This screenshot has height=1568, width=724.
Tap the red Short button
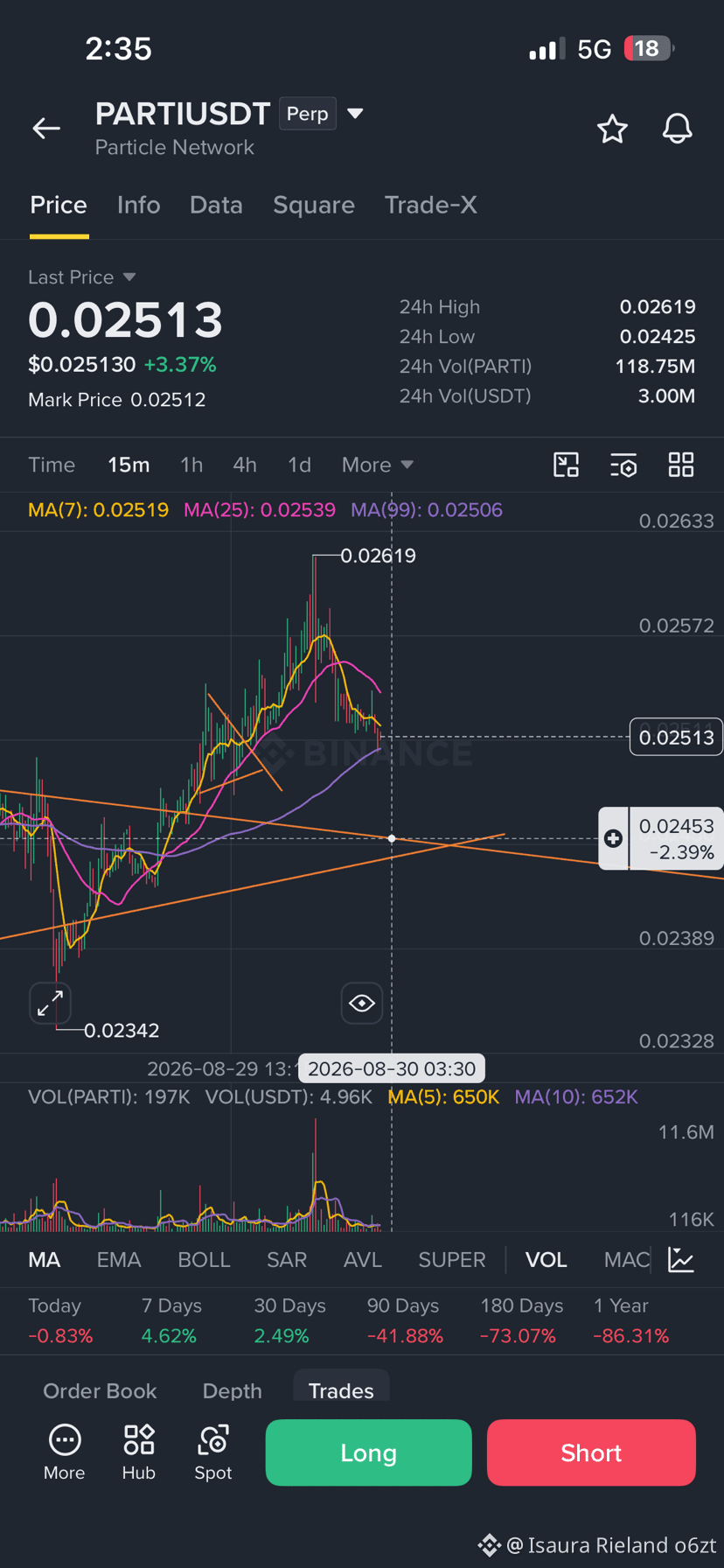(591, 1452)
